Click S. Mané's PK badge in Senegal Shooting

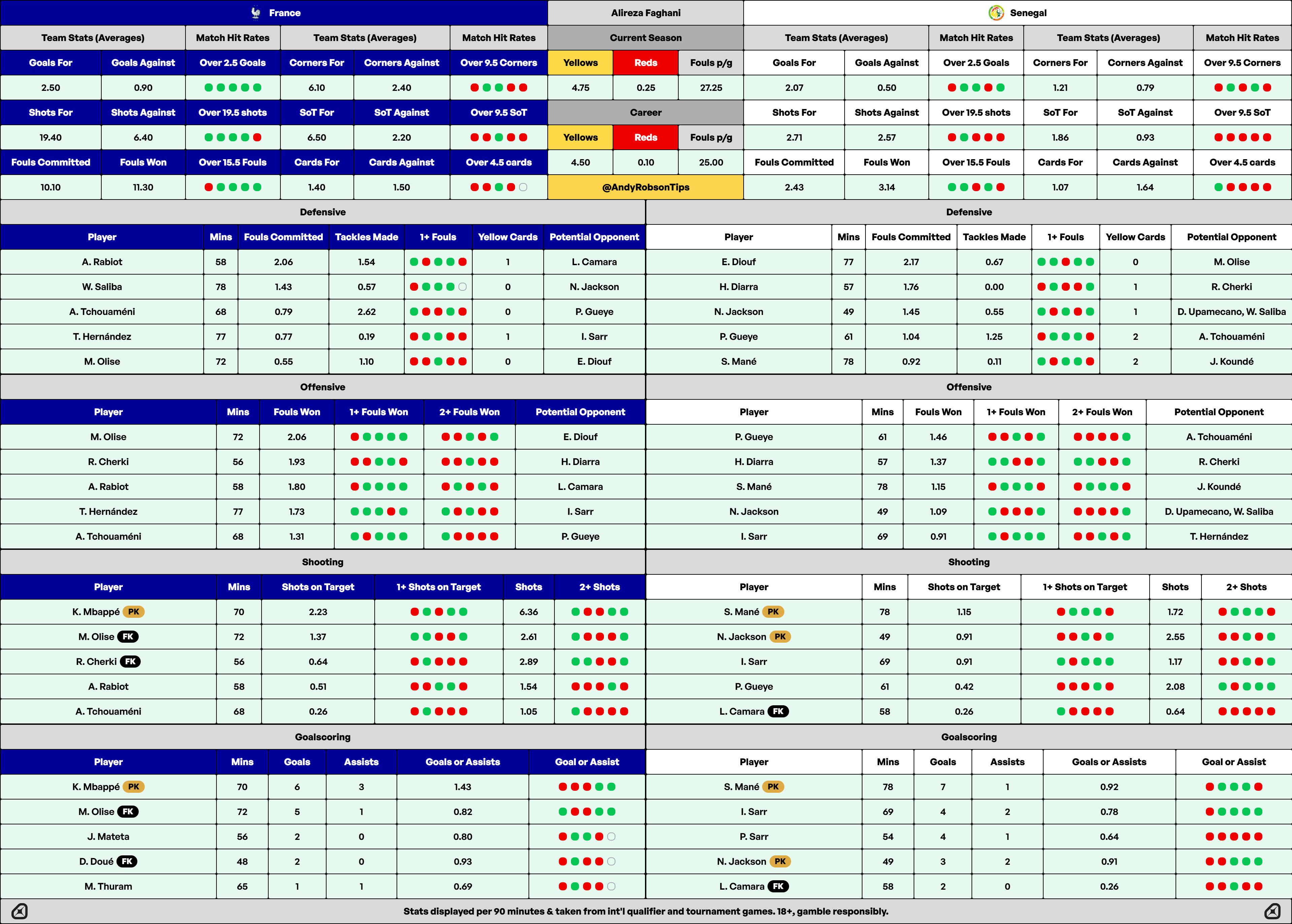coord(773,612)
